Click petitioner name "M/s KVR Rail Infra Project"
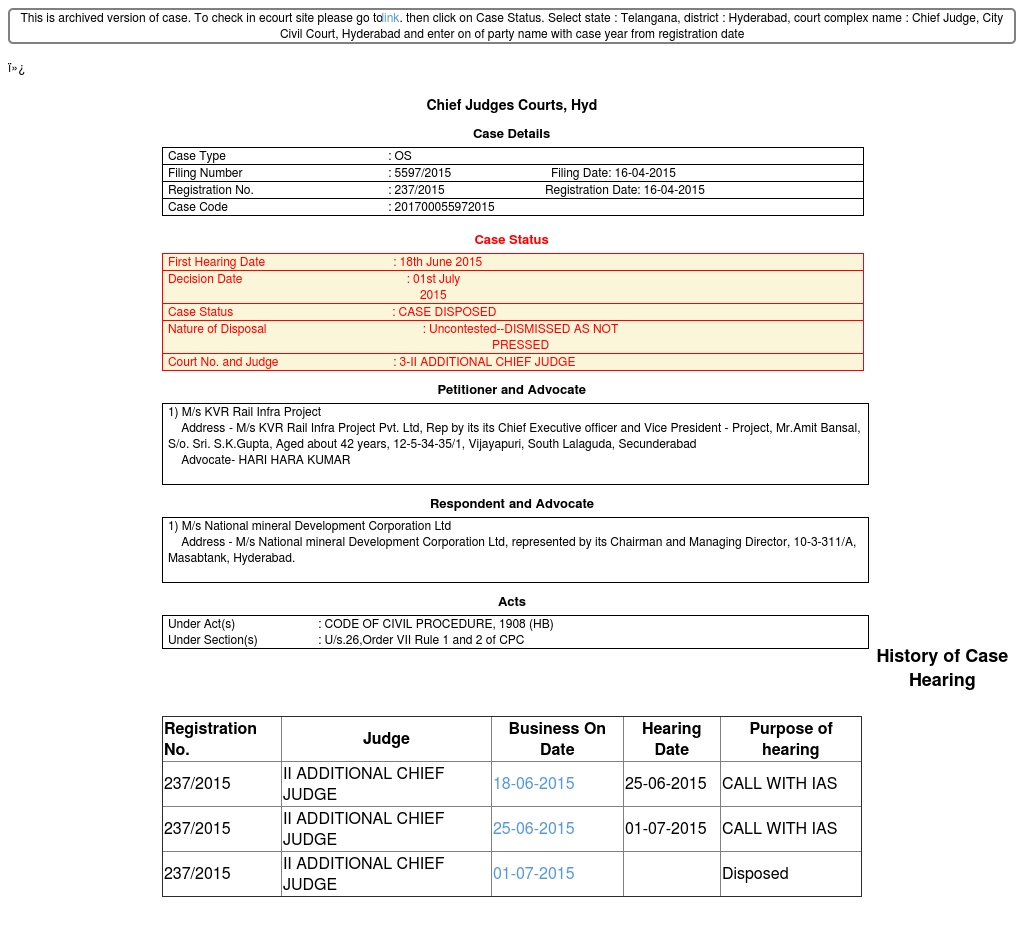Screen dimensions: 1024x925 [x=251, y=412]
